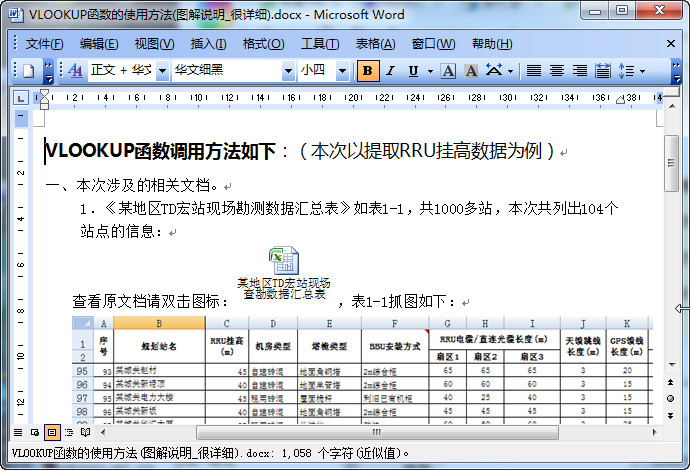Click the Distributed alignment icon

pyautogui.click(x=602, y=71)
